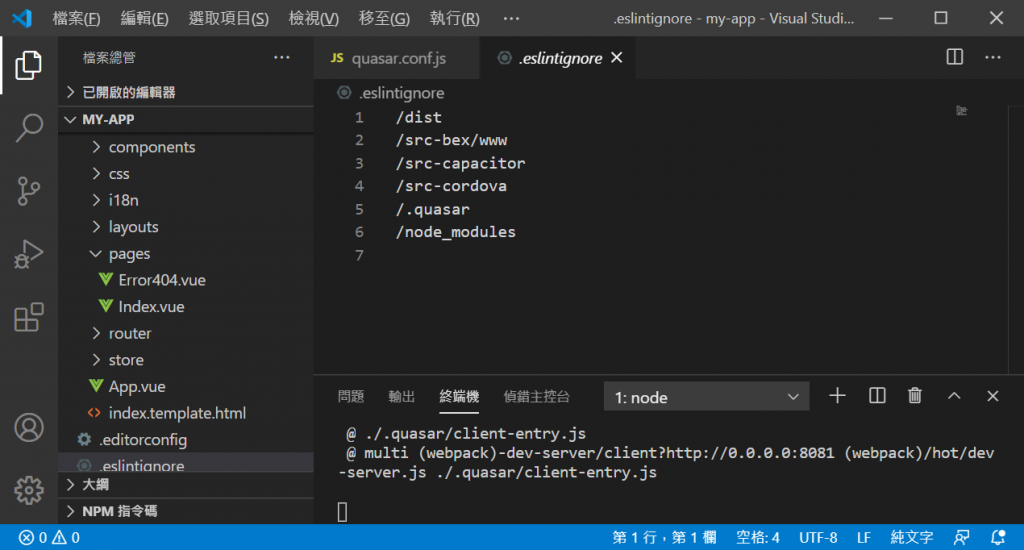Open the Accounts menu icon
Viewport: 1024px width, 550px height.
coord(29,428)
